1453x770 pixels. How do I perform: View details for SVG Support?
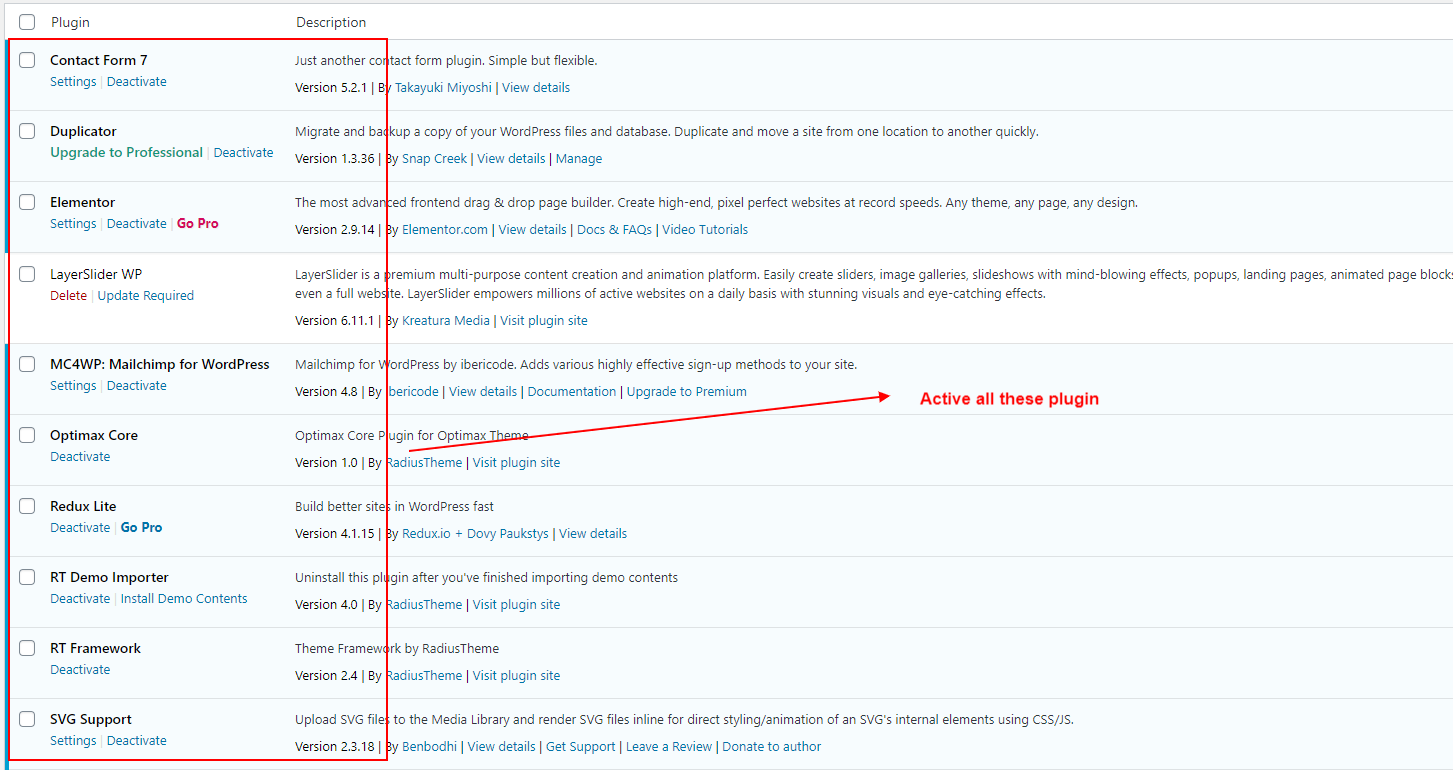pyautogui.click(x=502, y=747)
